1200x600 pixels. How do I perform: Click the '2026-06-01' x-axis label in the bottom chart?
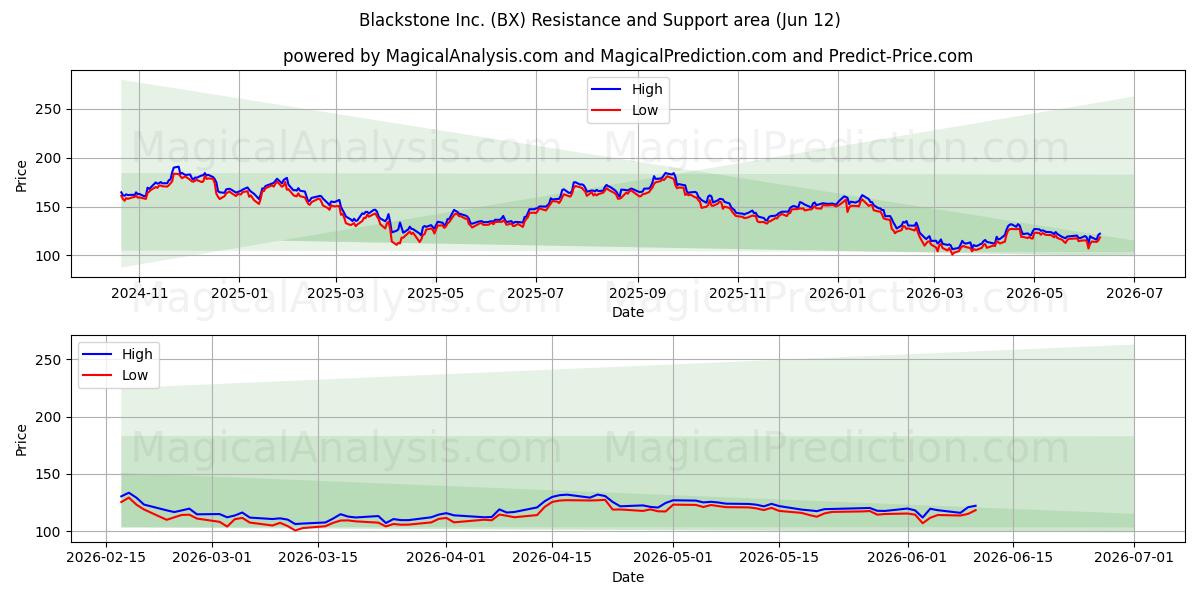pyautogui.click(x=907, y=558)
